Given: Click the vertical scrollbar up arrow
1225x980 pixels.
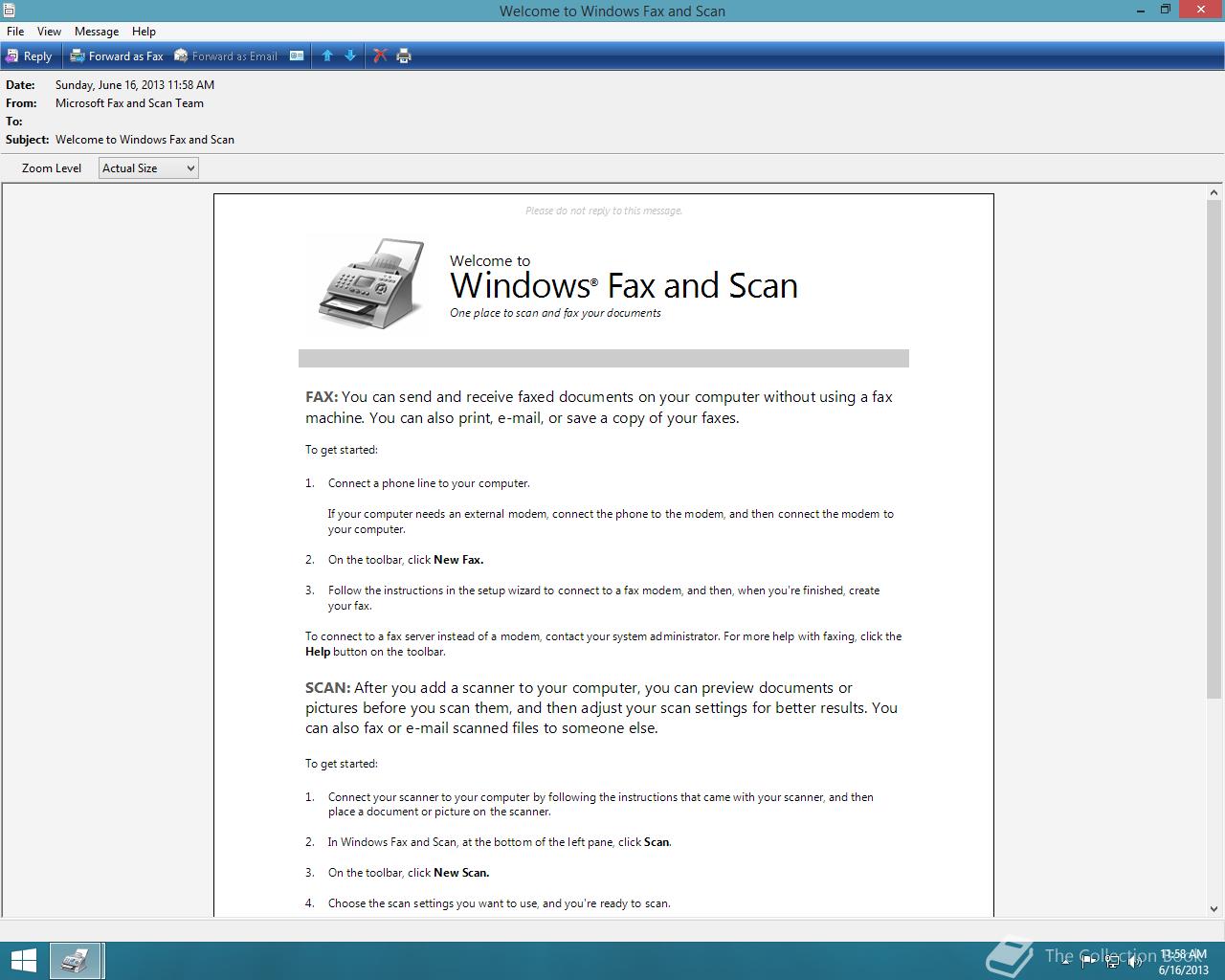Looking at the screenshot, I should [1214, 192].
